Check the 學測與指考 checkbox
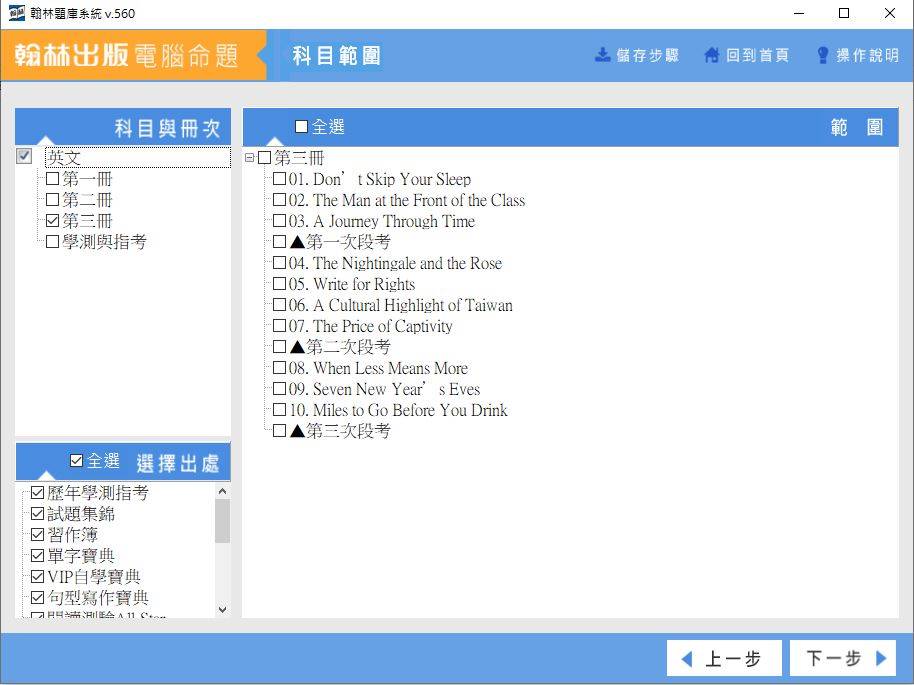Image resolution: width=914 pixels, height=685 pixels. tap(52, 241)
